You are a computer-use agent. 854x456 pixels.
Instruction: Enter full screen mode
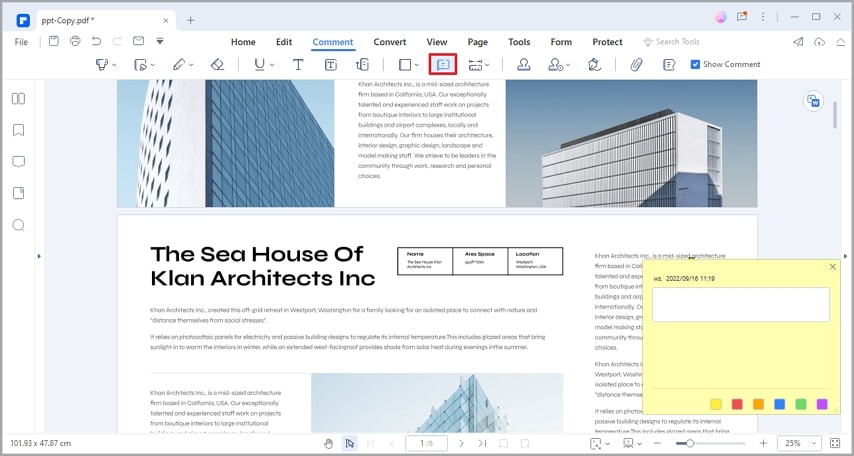coord(835,443)
